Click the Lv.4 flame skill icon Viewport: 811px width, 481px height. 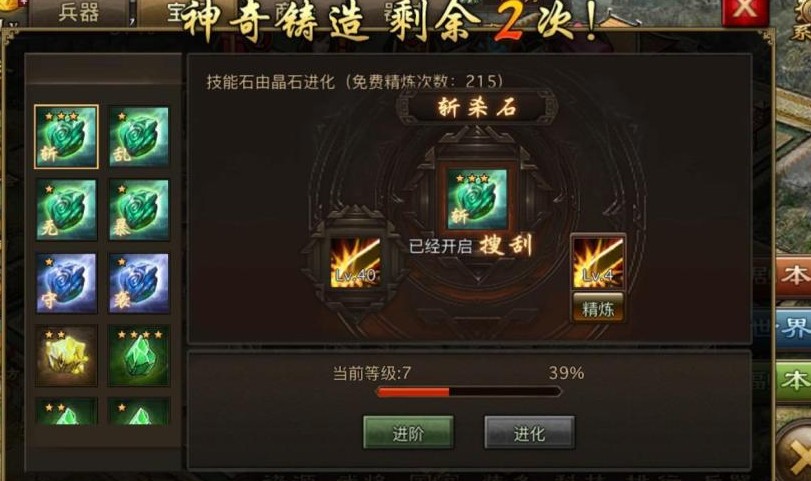tap(598, 263)
